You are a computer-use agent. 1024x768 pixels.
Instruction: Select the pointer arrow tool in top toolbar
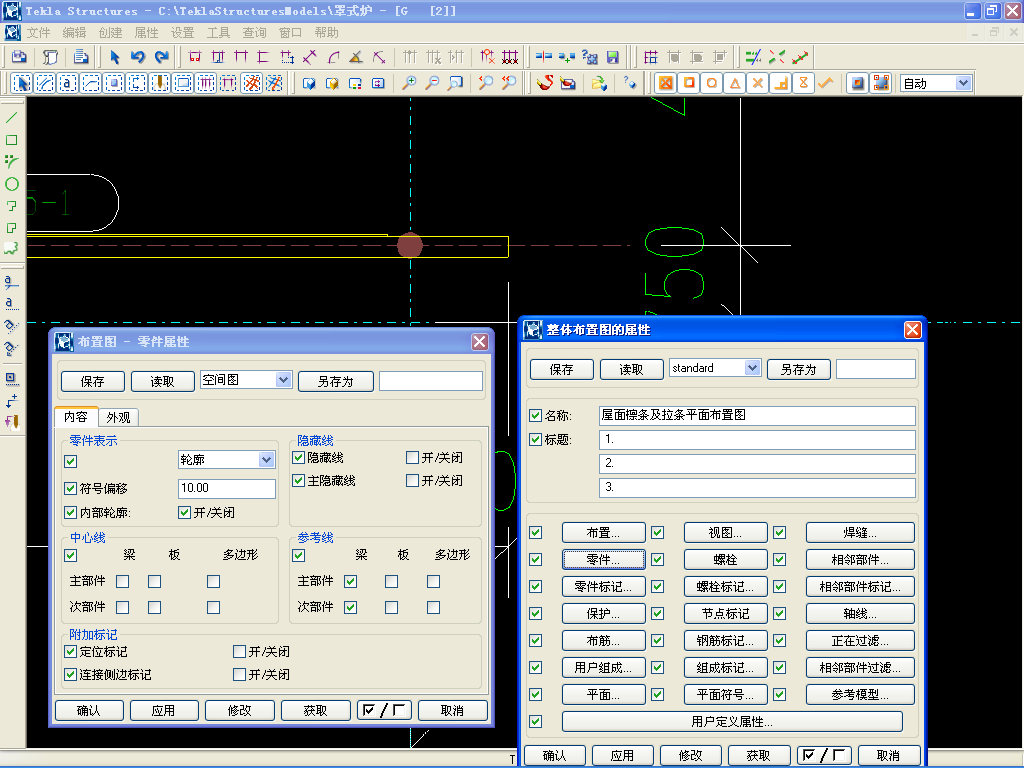[x=115, y=57]
